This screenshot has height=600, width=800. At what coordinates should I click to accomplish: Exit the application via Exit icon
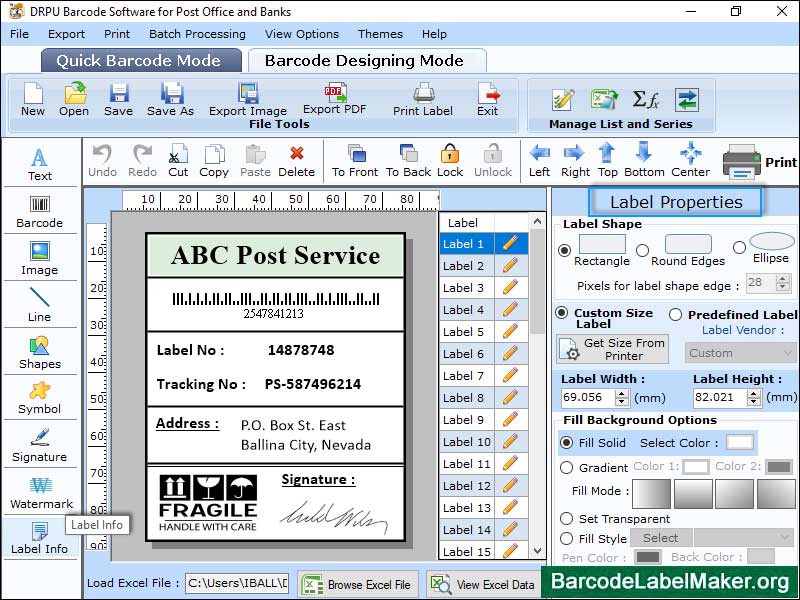click(487, 99)
